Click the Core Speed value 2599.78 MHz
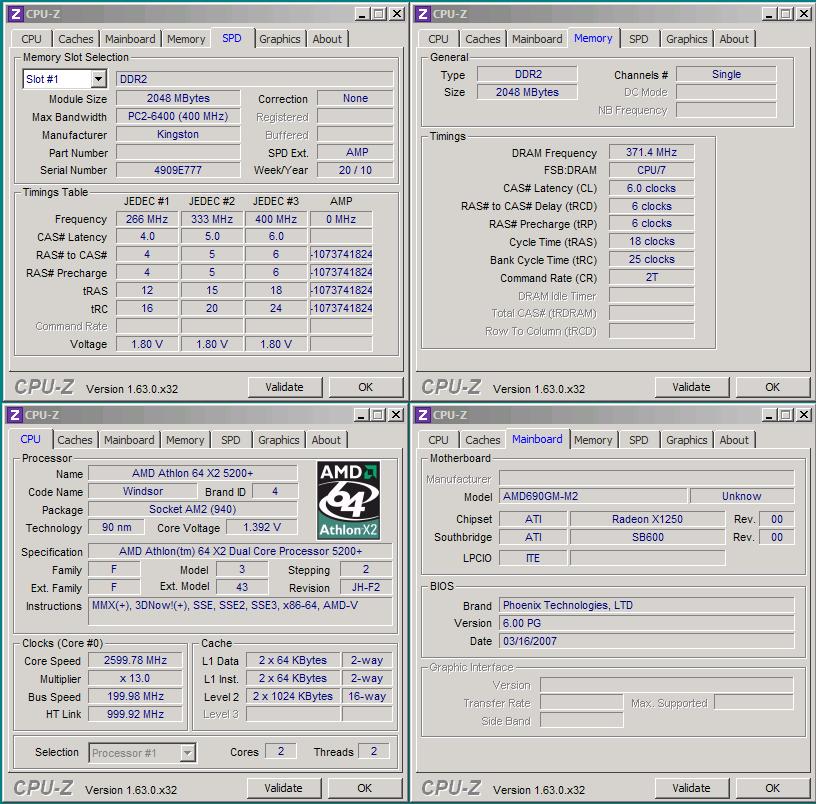The height and width of the screenshot is (804, 818). 135,660
